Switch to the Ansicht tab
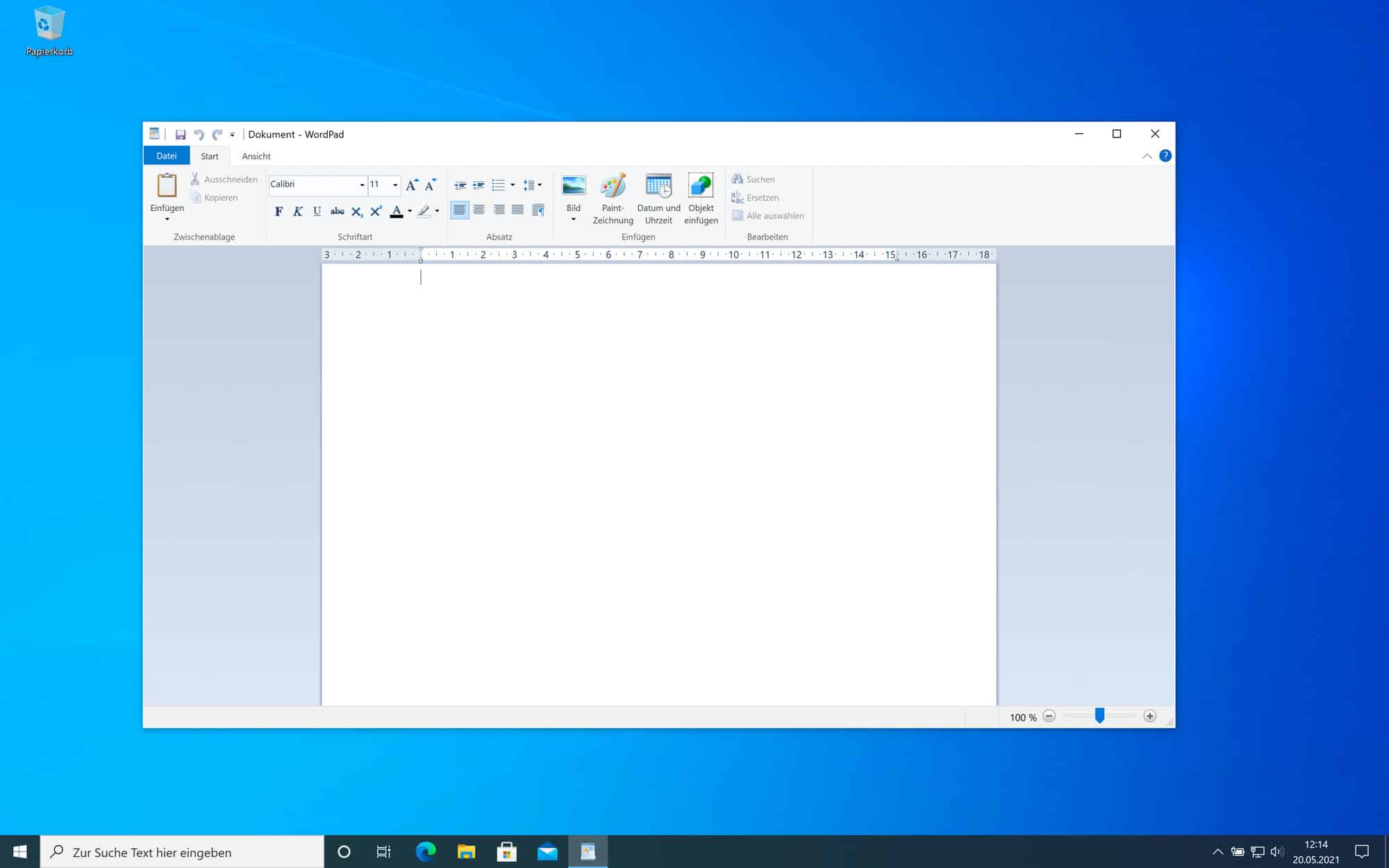 click(x=256, y=156)
